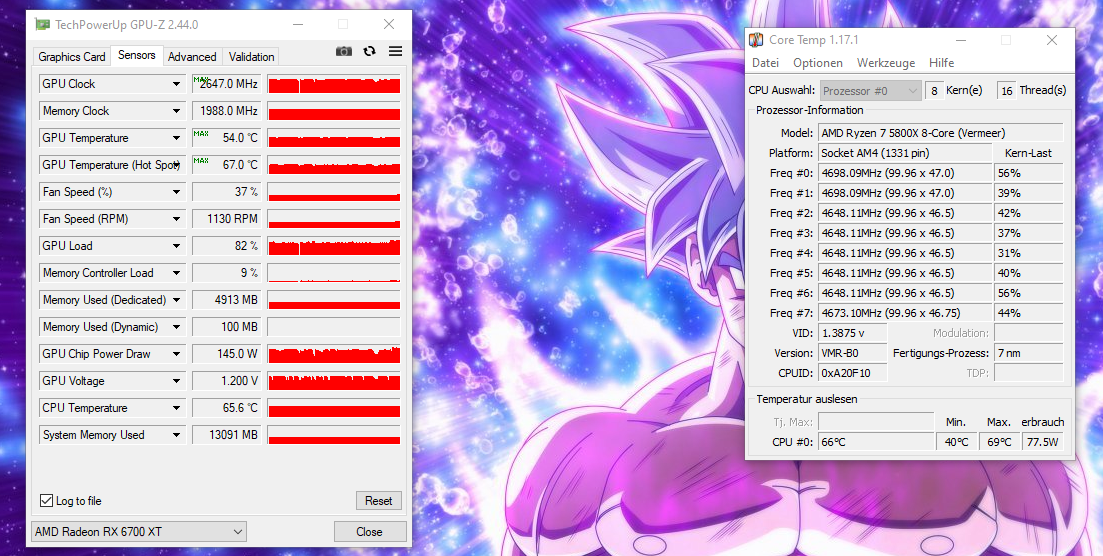Image resolution: width=1103 pixels, height=556 pixels.
Task: Click the 8 Kern(e) core count field
Action: [x=934, y=91]
